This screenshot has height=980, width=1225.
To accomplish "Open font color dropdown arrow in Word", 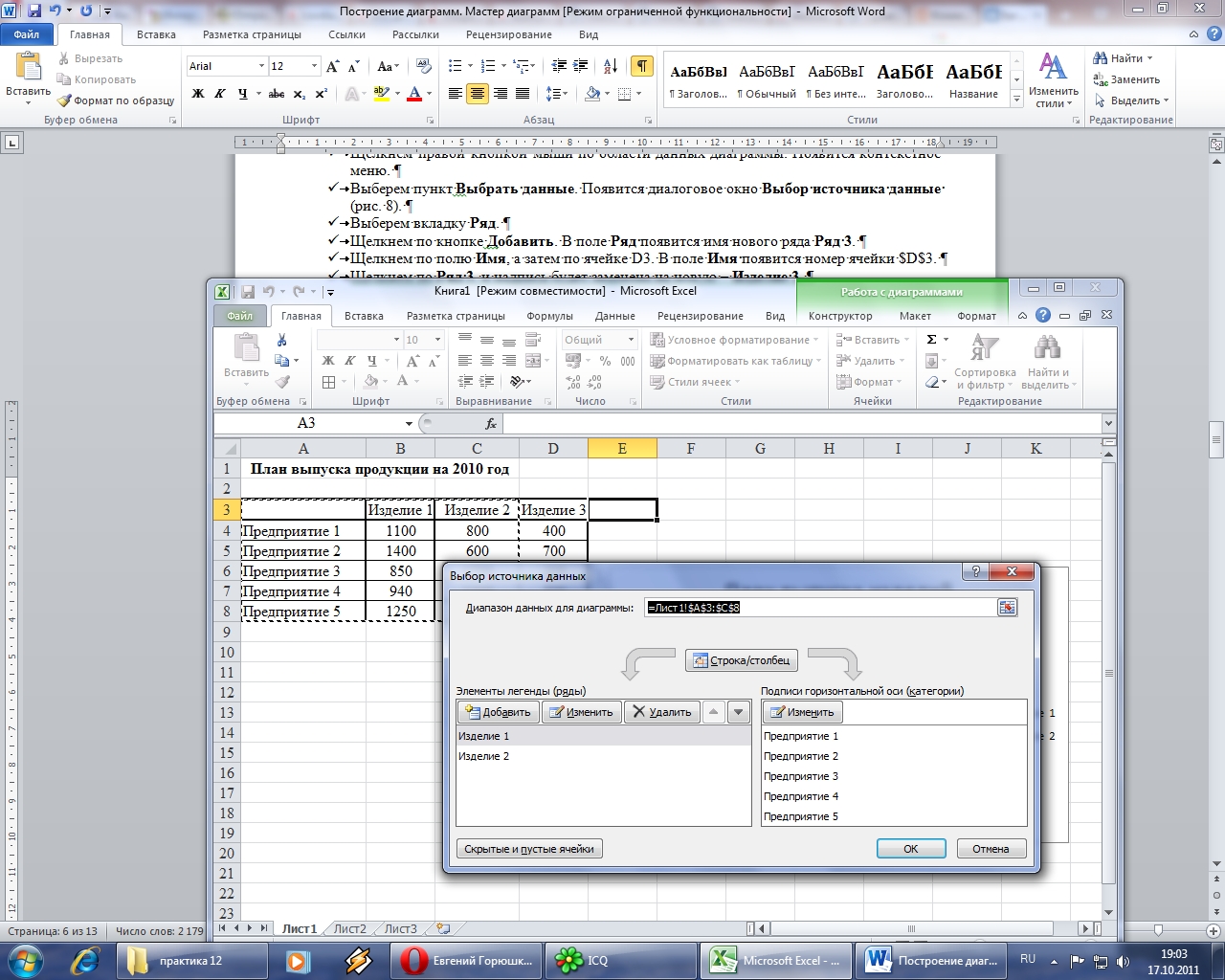I will point(430,94).
